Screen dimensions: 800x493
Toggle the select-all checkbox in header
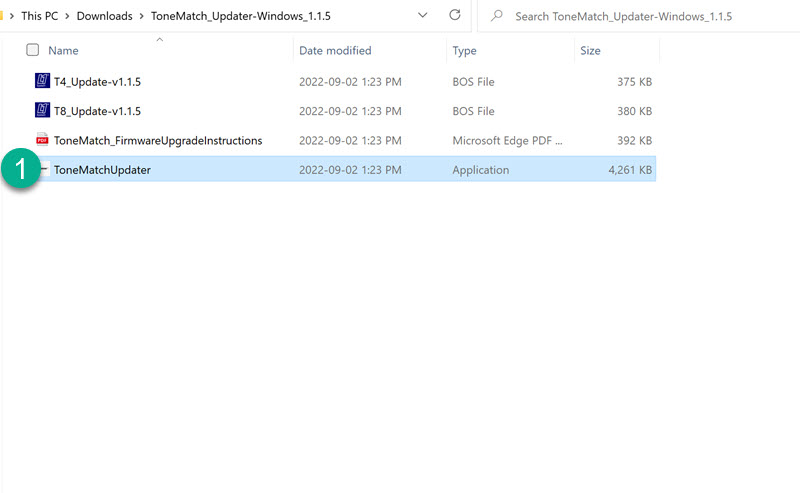click(x=33, y=50)
